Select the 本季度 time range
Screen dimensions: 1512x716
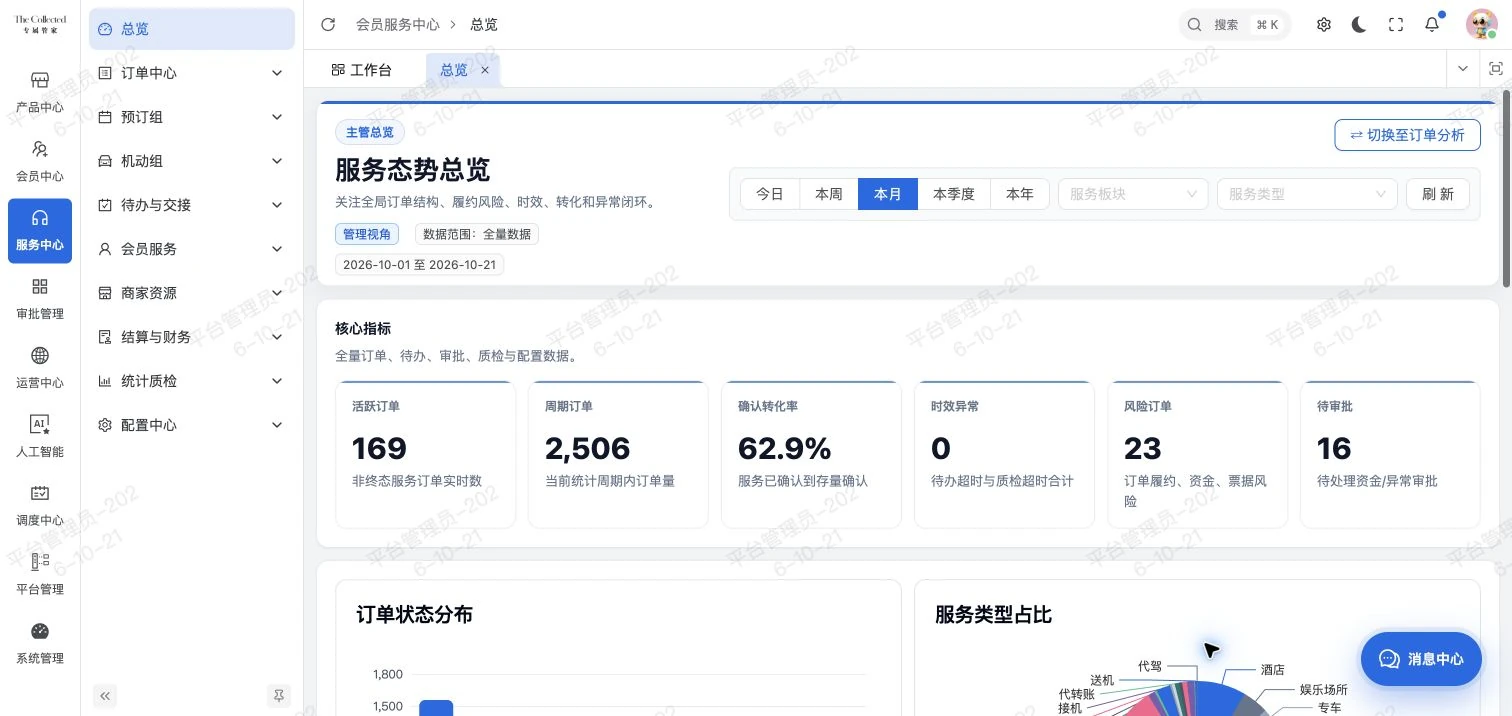point(954,194)
